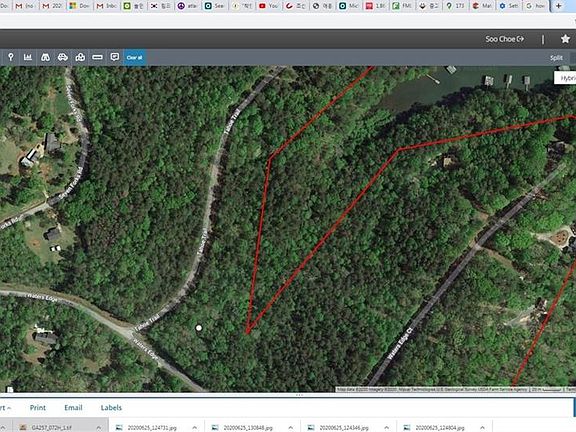Viewport: 576px width, 432px height.
Task: Select the ruler measure tool
Action: pyautogui.click(x=97, y=57)
